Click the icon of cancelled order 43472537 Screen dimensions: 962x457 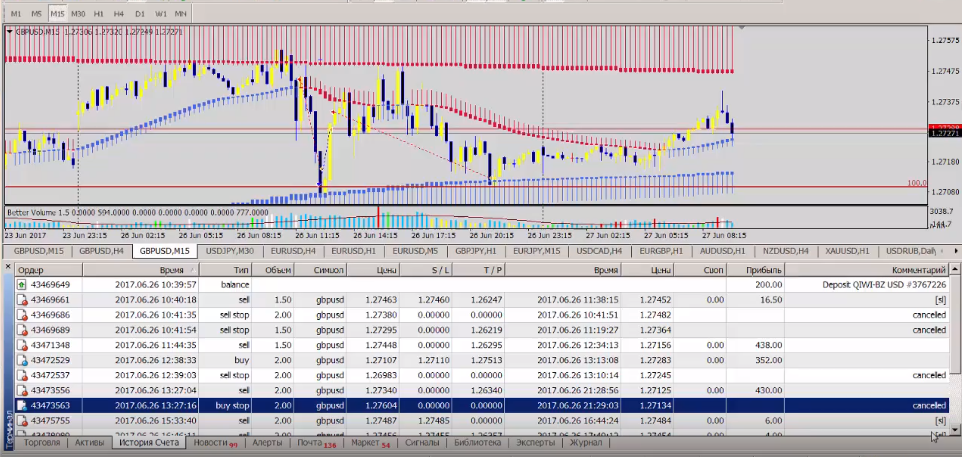[x=23, y=375]
